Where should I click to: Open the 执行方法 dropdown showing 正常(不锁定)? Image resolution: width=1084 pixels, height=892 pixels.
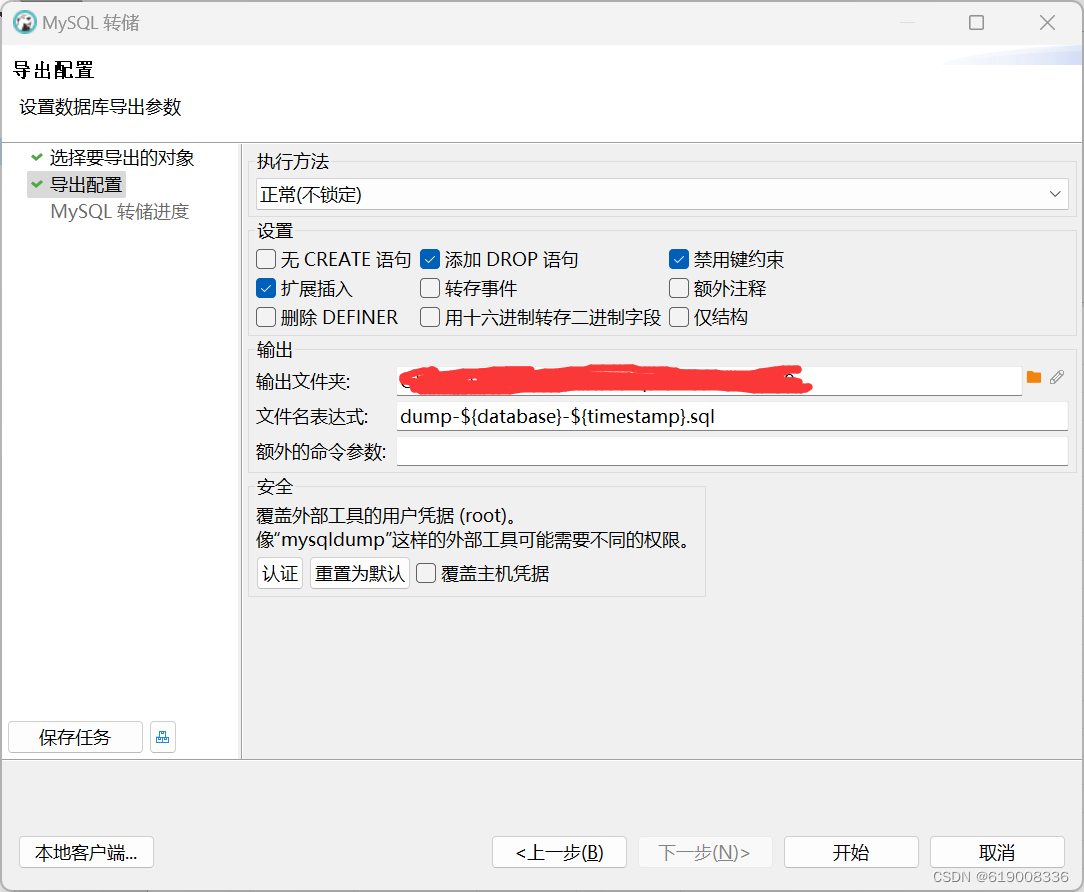(x=662, y=194)
